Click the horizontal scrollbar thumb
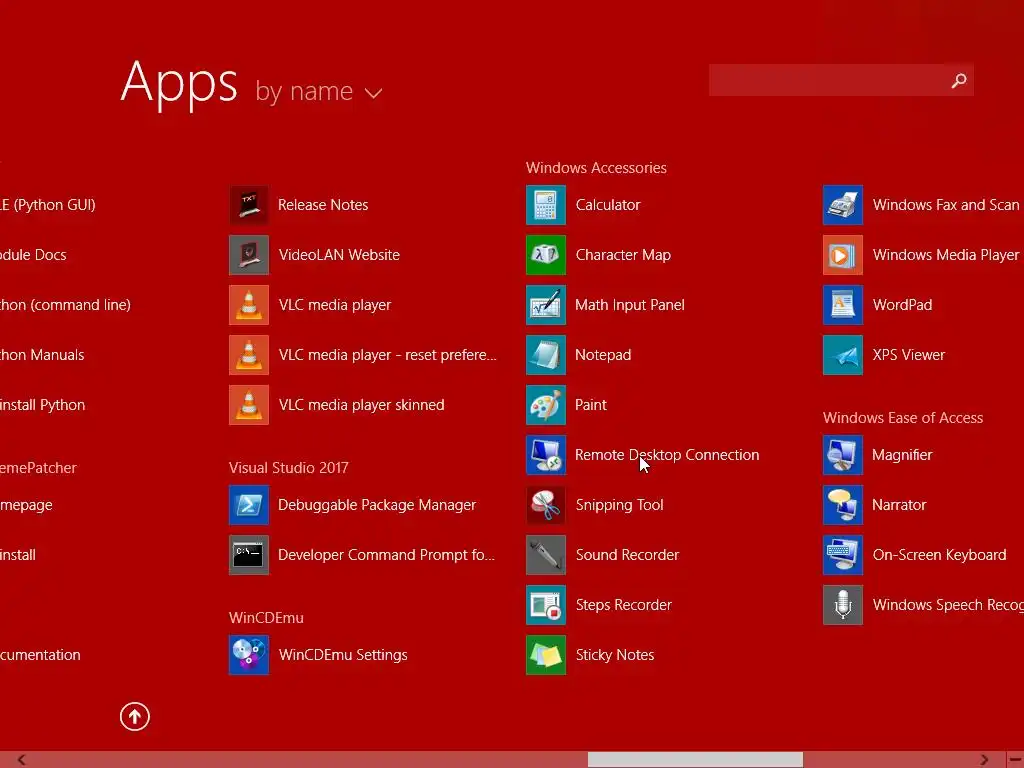 click(x=695, y=760)
